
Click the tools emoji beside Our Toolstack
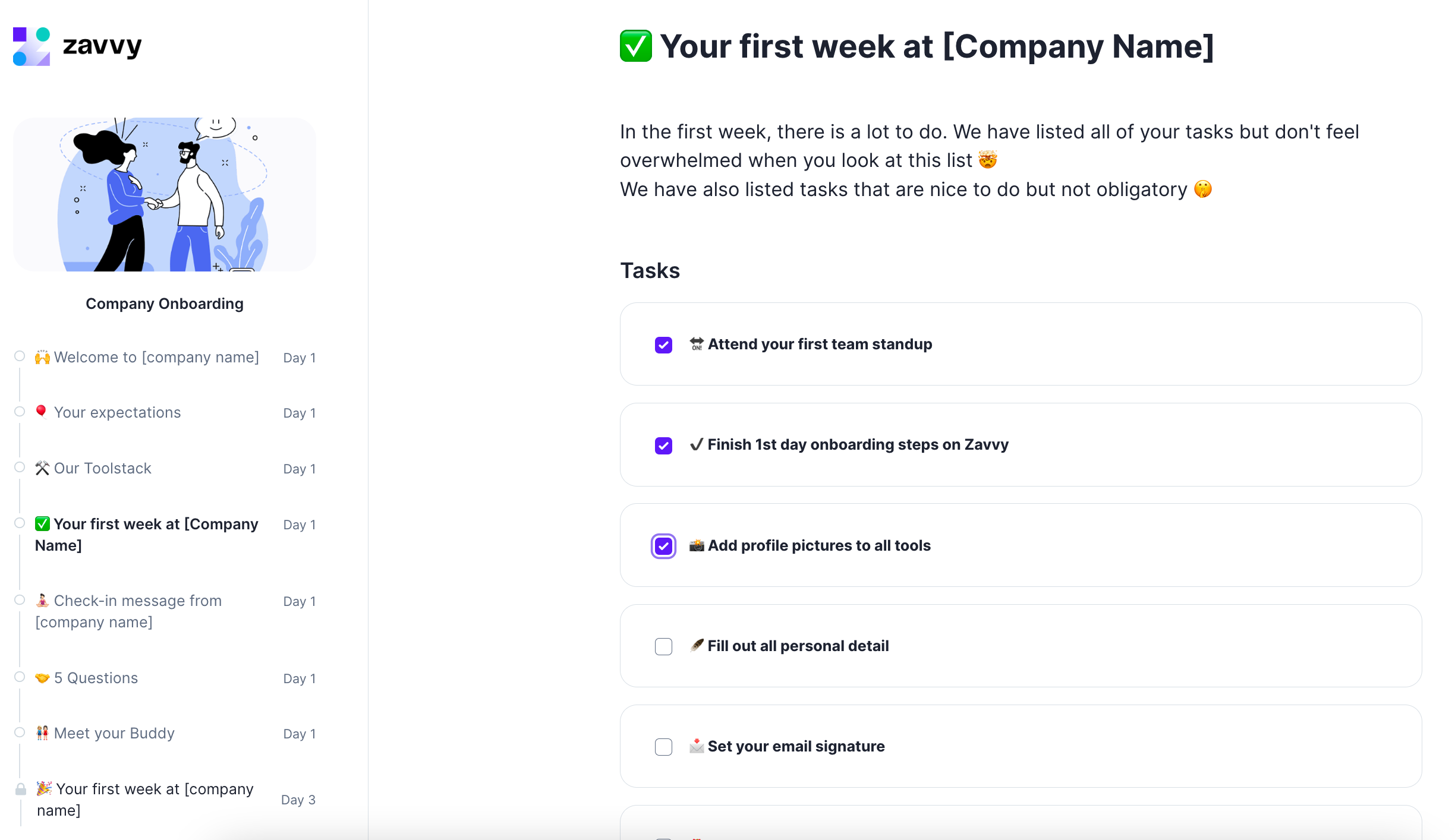pyautogui.click(x=42, y=468)
